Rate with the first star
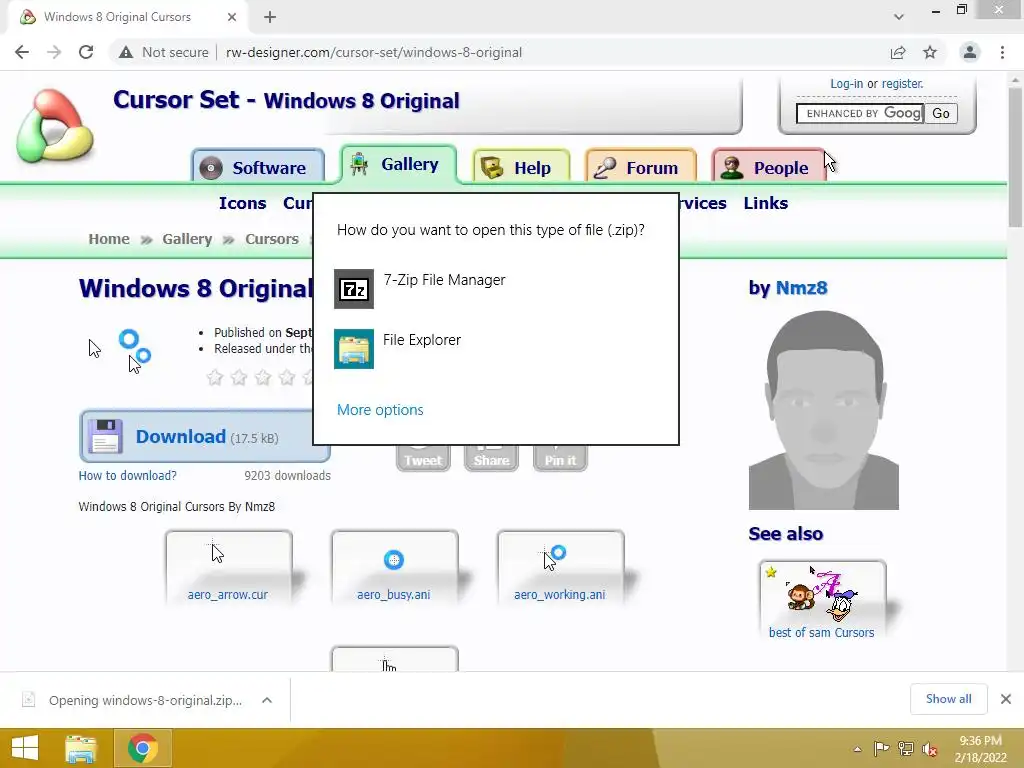Image resolution: width=1024 pixels, height=768 pixels. pyautogui.click(x=215, y=377)
